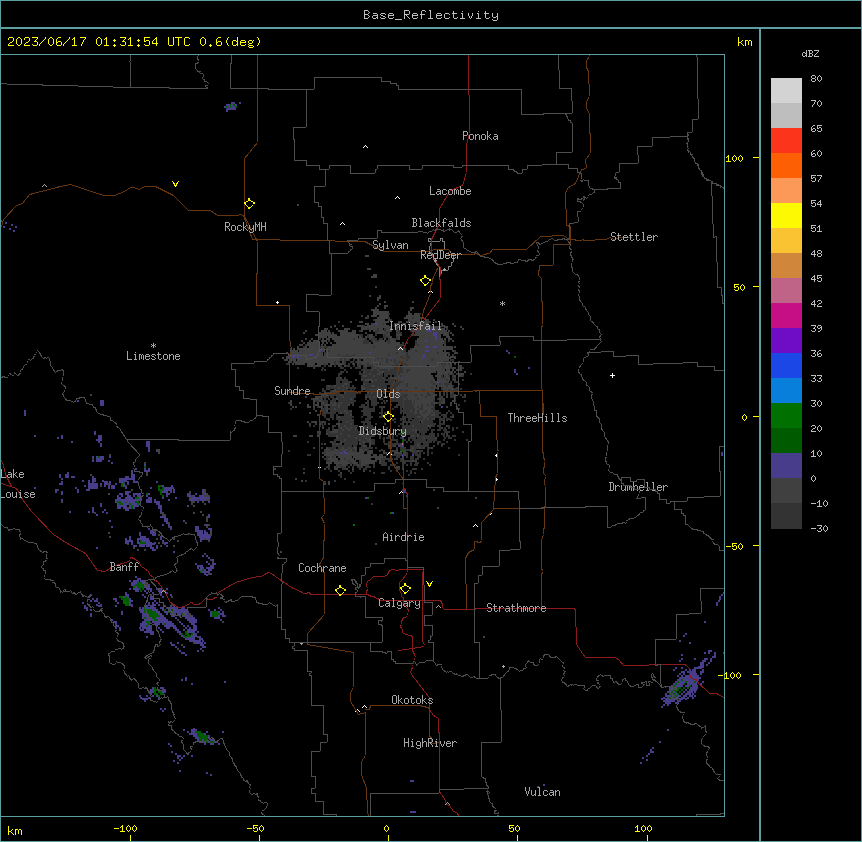Click the HighRiver label
Viewport: 862px width, 842px height.
[x=430, y=743]
